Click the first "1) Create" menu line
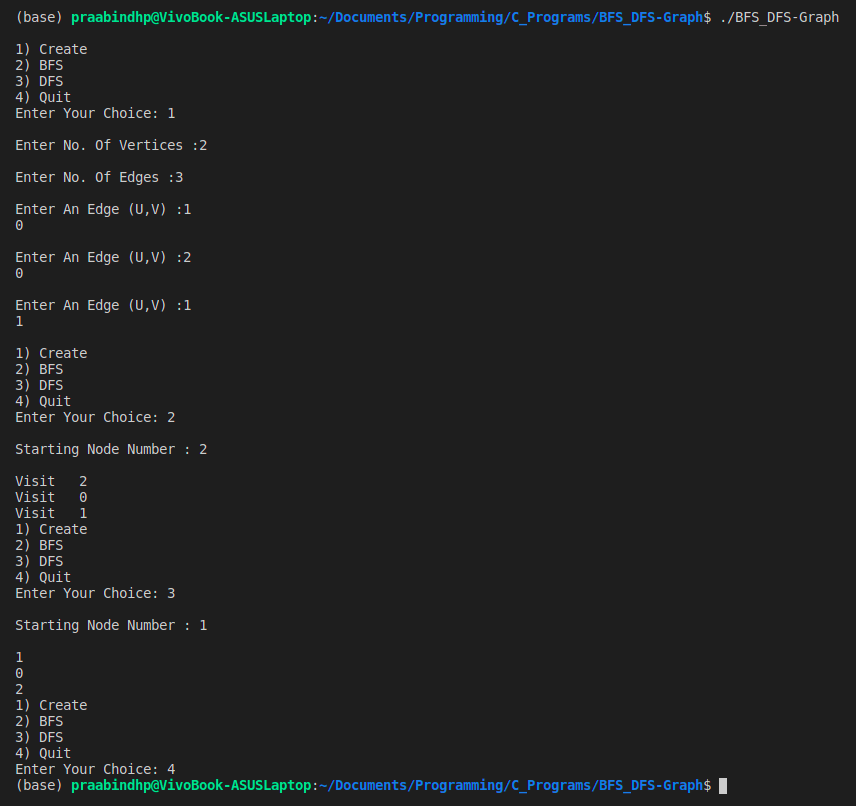Image resolution: width=856 pixels, height=806 pixels. [x=51, y=49]
